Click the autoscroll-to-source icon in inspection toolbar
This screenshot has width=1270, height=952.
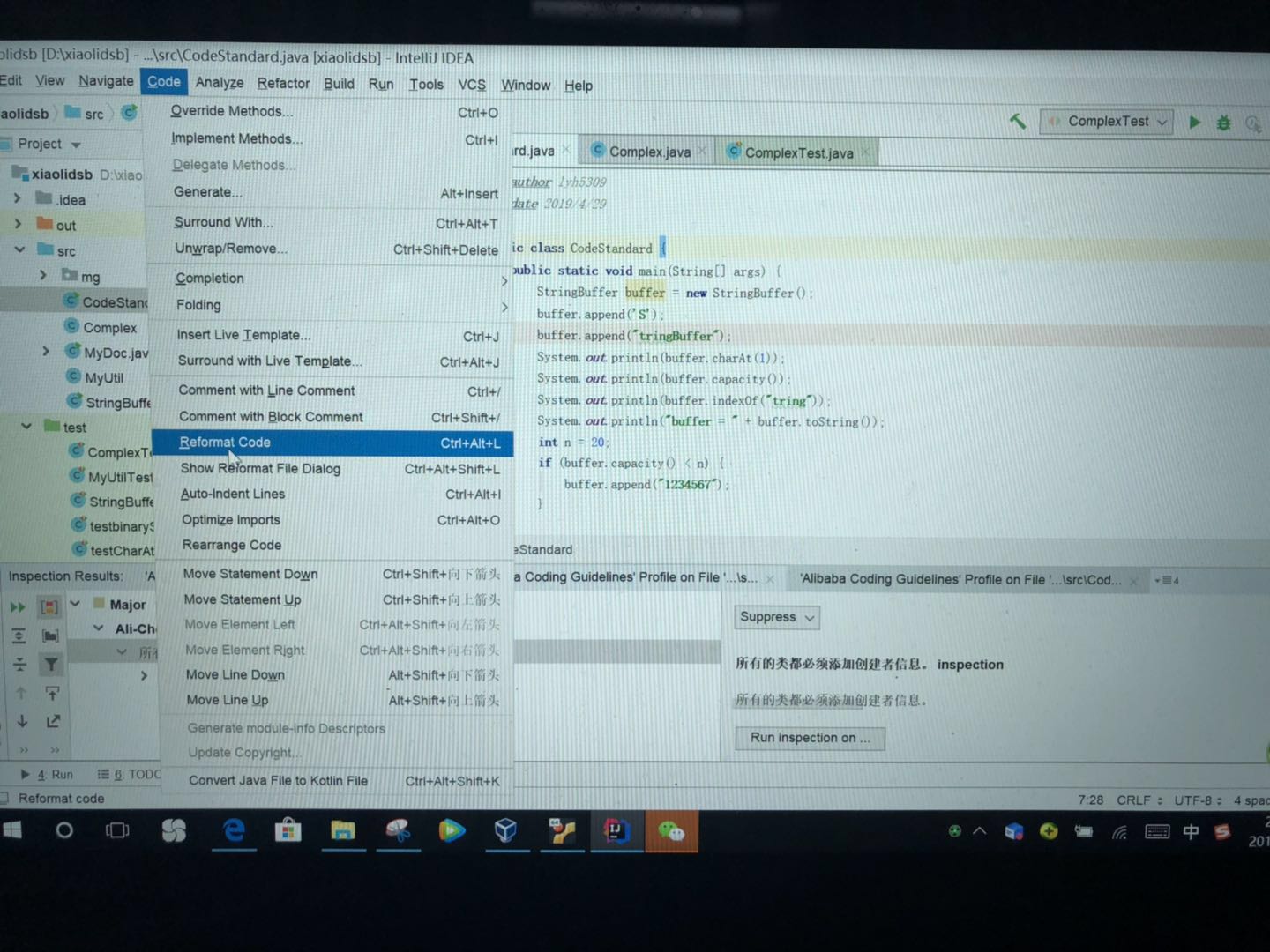pos(52,693)
